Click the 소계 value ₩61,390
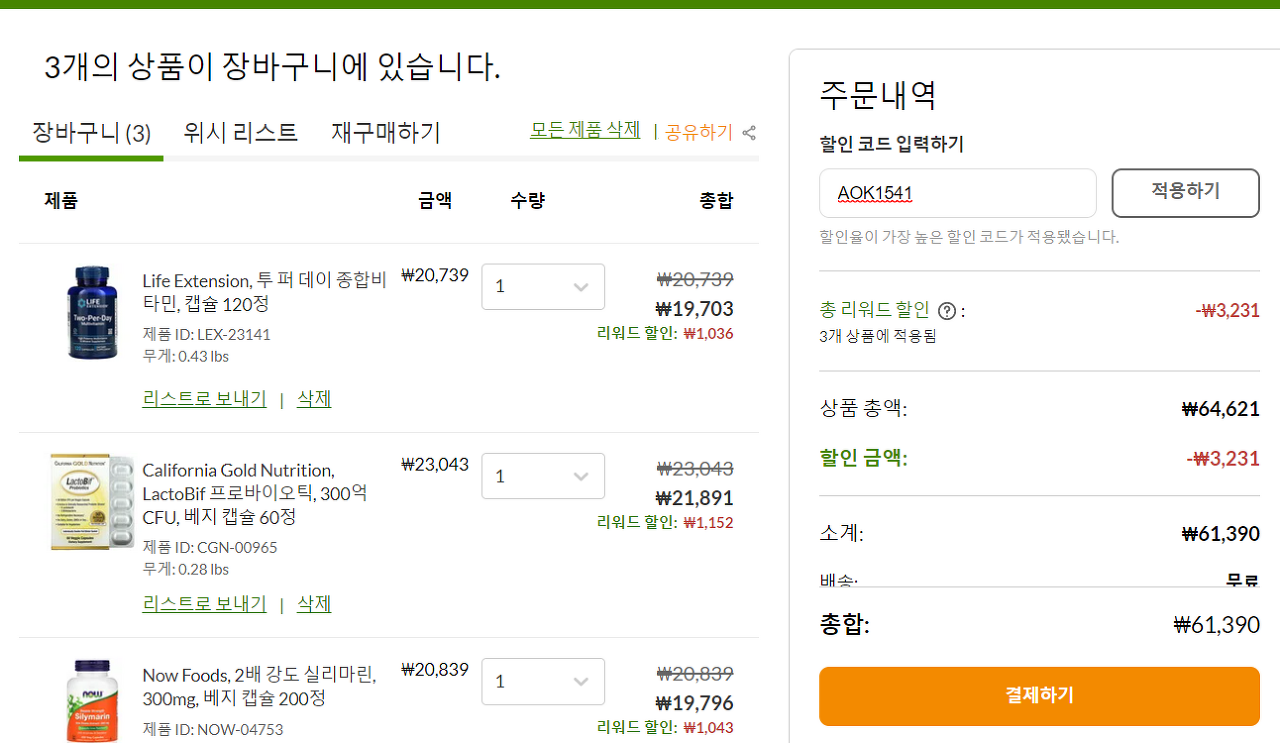Viewport: 1280px width, 743px height. [x=1220, y=533]
